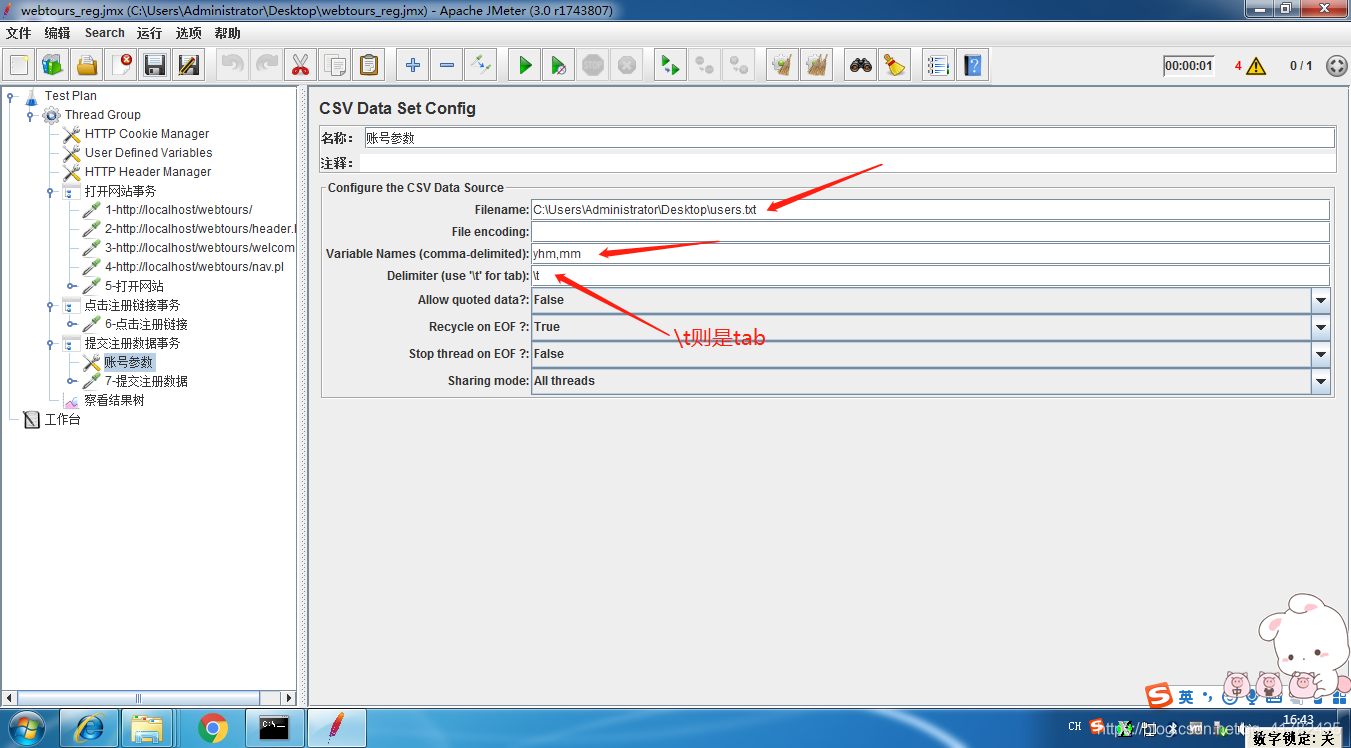
Task: Open the 帮助 menu
Action: [x=228, y=33]
